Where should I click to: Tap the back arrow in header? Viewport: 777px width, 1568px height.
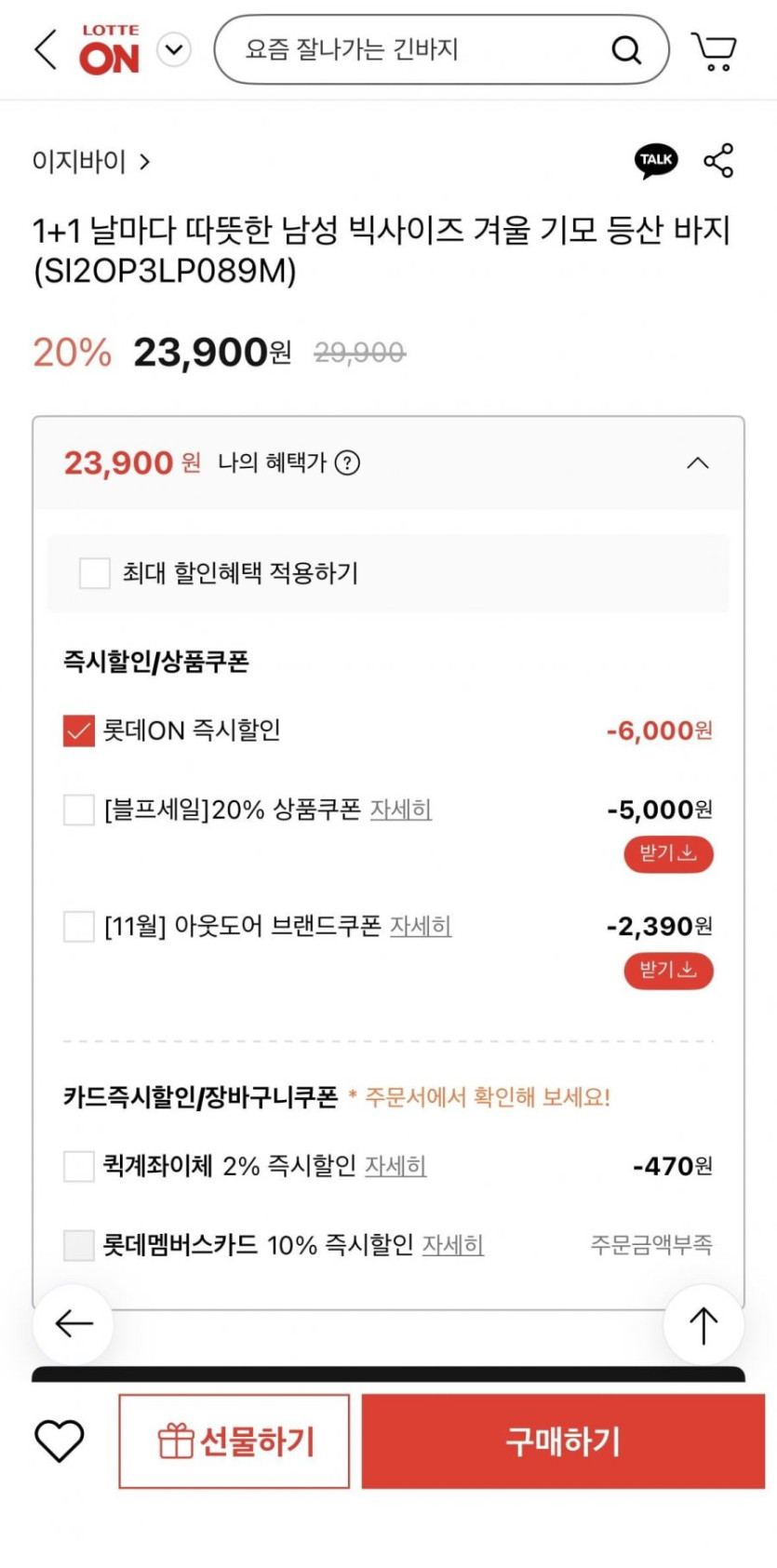click(x=45, y=49)
